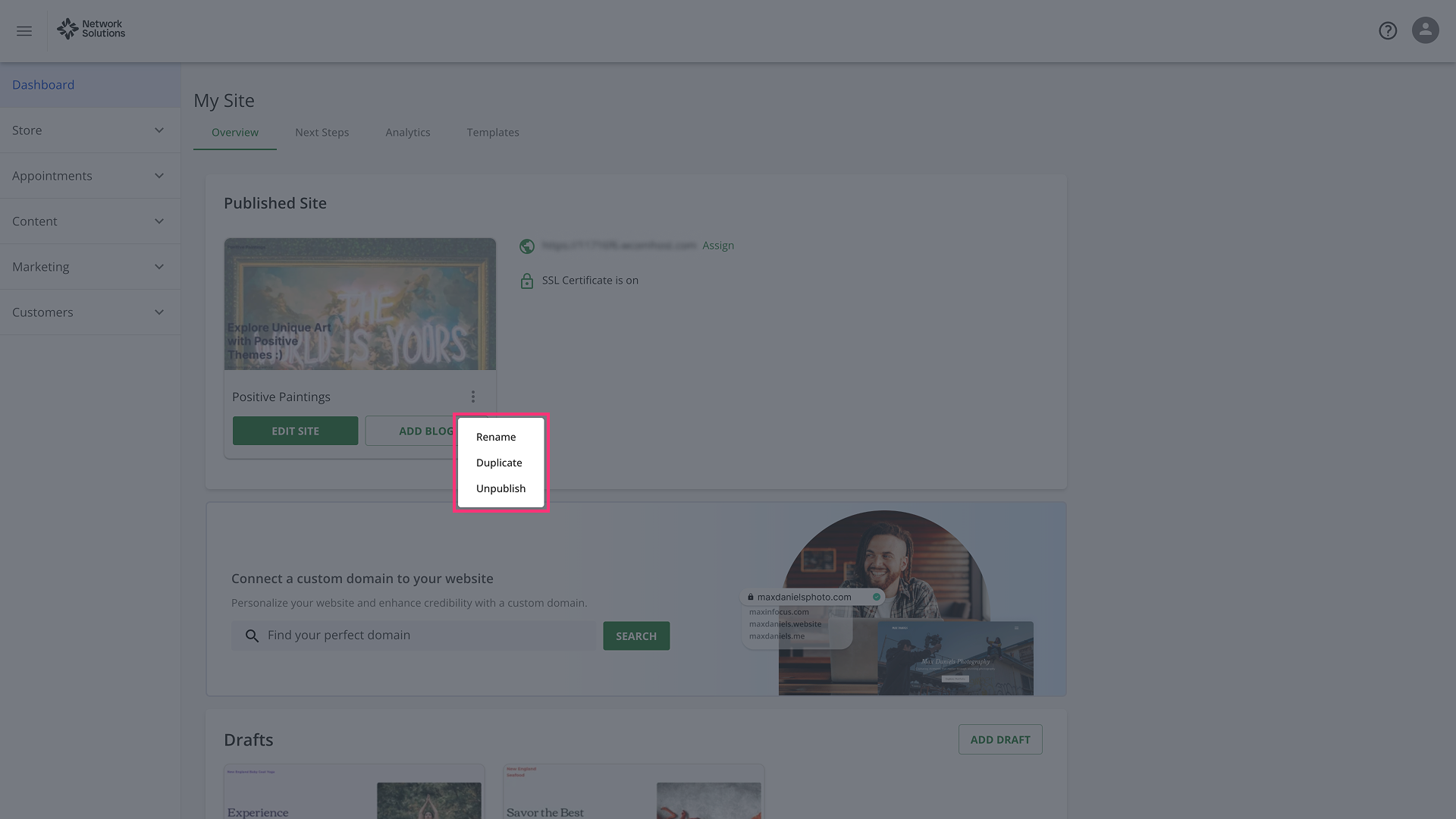Viewport: 1456px width, 819px height.
Task: Select Rename from the context menu
Action: (x=496, y=437)
